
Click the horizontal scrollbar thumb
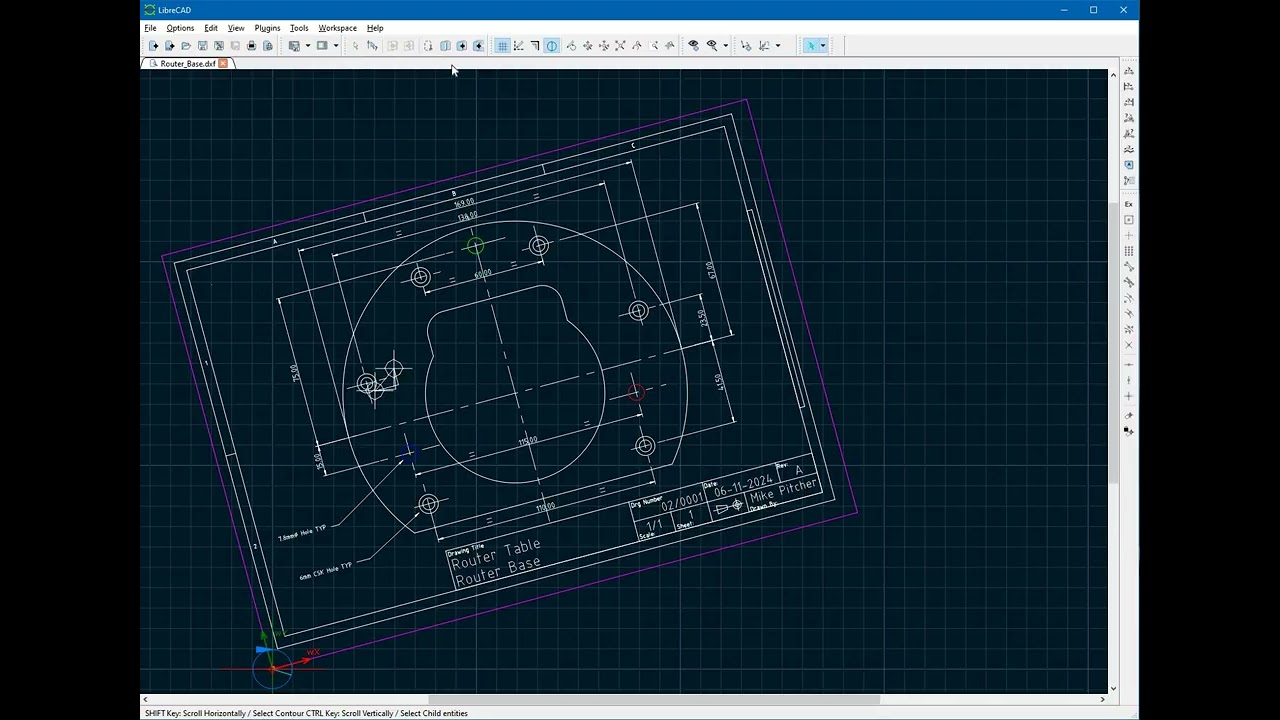click(x=654, y=699)
